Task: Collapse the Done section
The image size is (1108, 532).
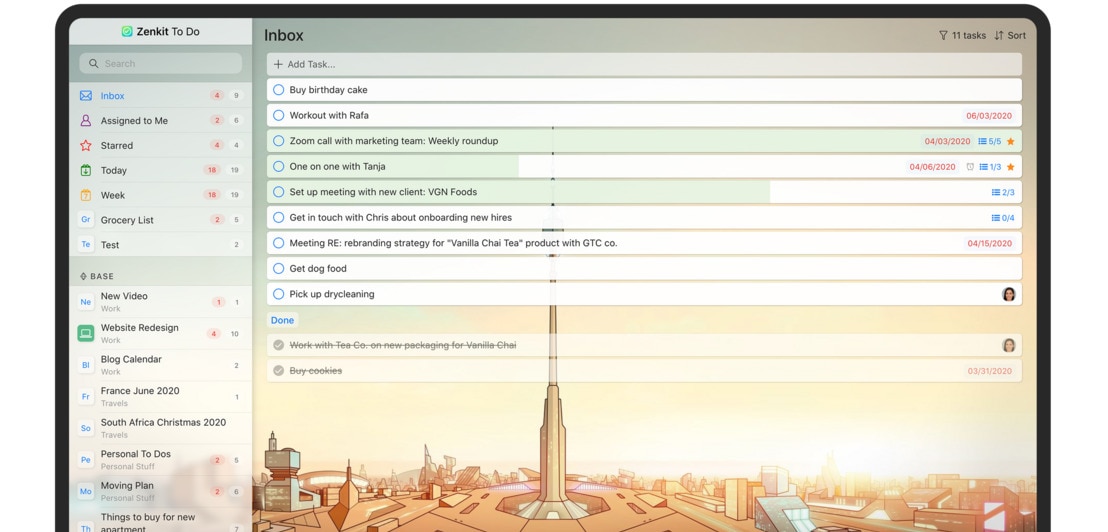Action: pos(282,321)
